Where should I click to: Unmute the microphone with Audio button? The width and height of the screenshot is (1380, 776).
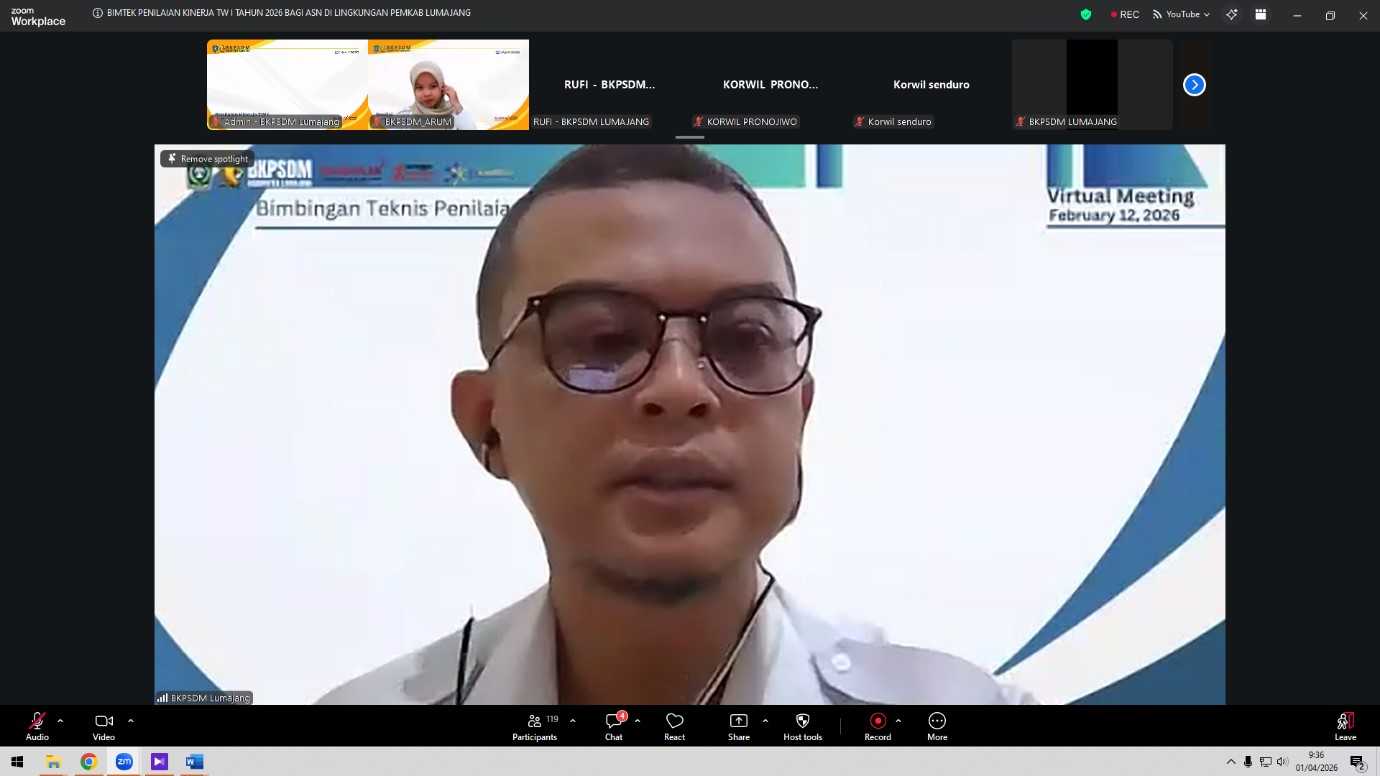point(37,726)
